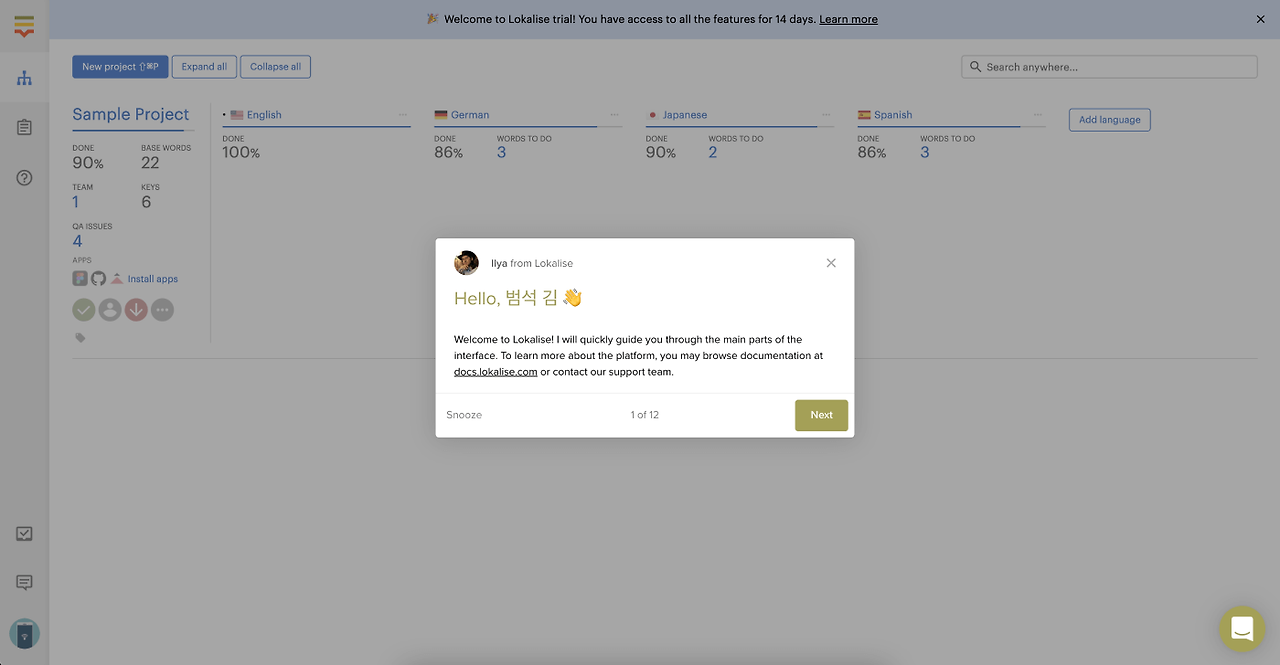Toggle the person circle project action
The height and width of the screenshot is (665, 1280).
click(x=110, y=309)
